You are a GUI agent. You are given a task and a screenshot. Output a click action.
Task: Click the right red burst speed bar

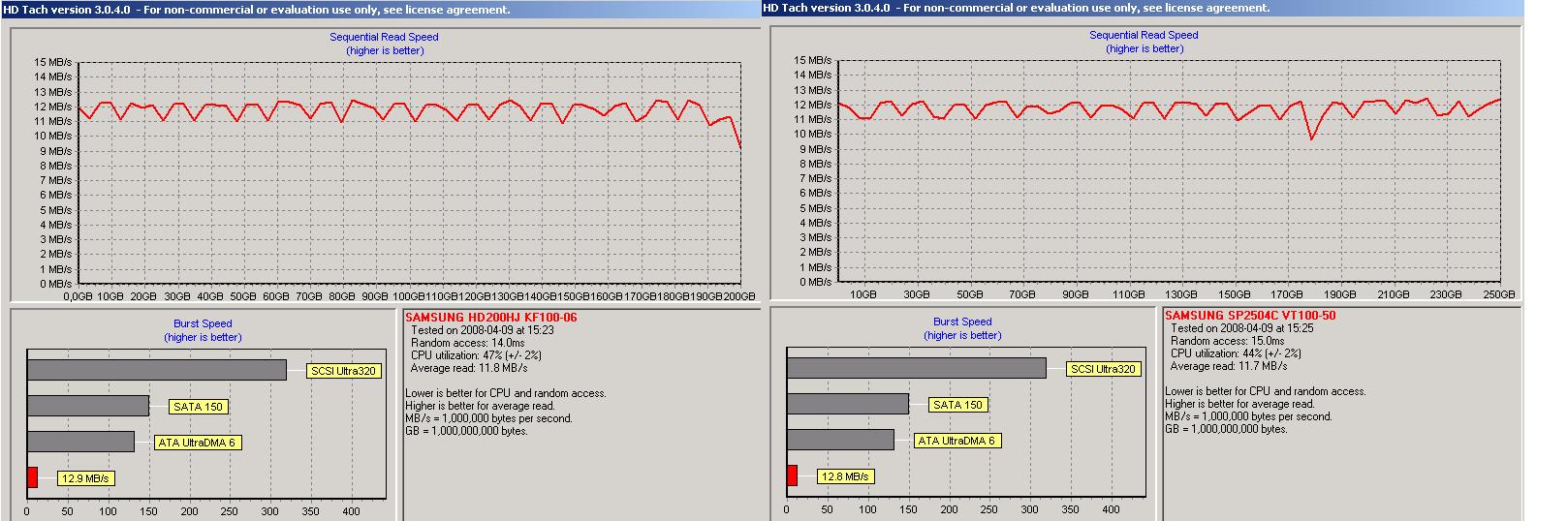(x=792, y=475)
